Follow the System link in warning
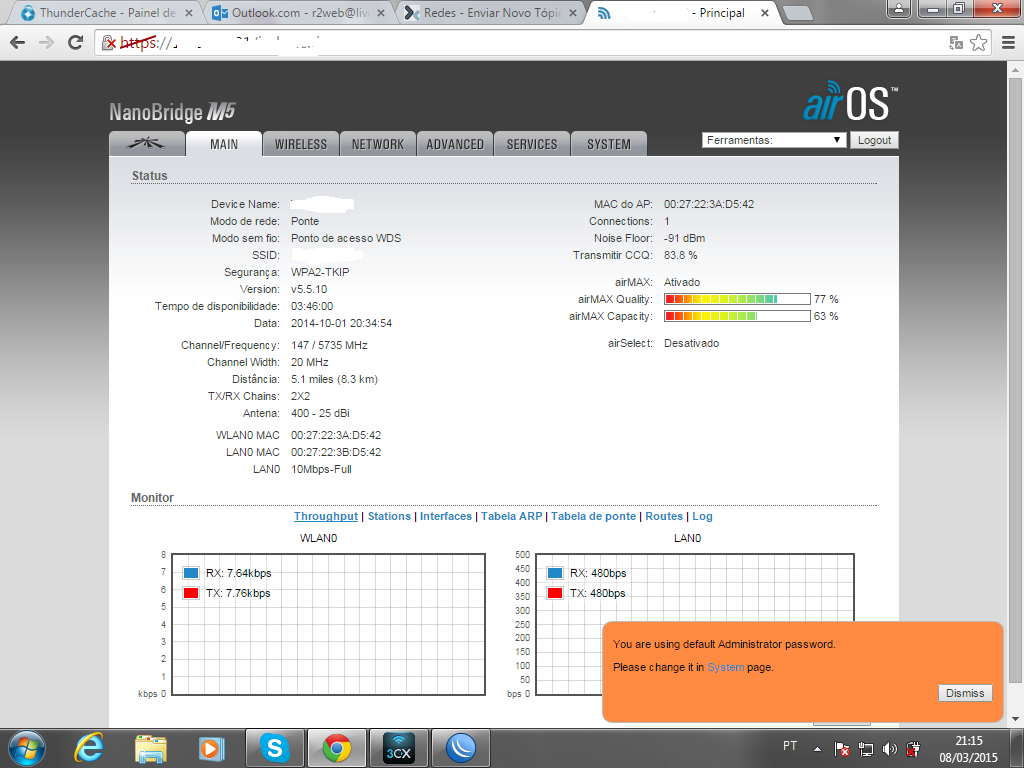1024x768 pixels. pos(726,667)
